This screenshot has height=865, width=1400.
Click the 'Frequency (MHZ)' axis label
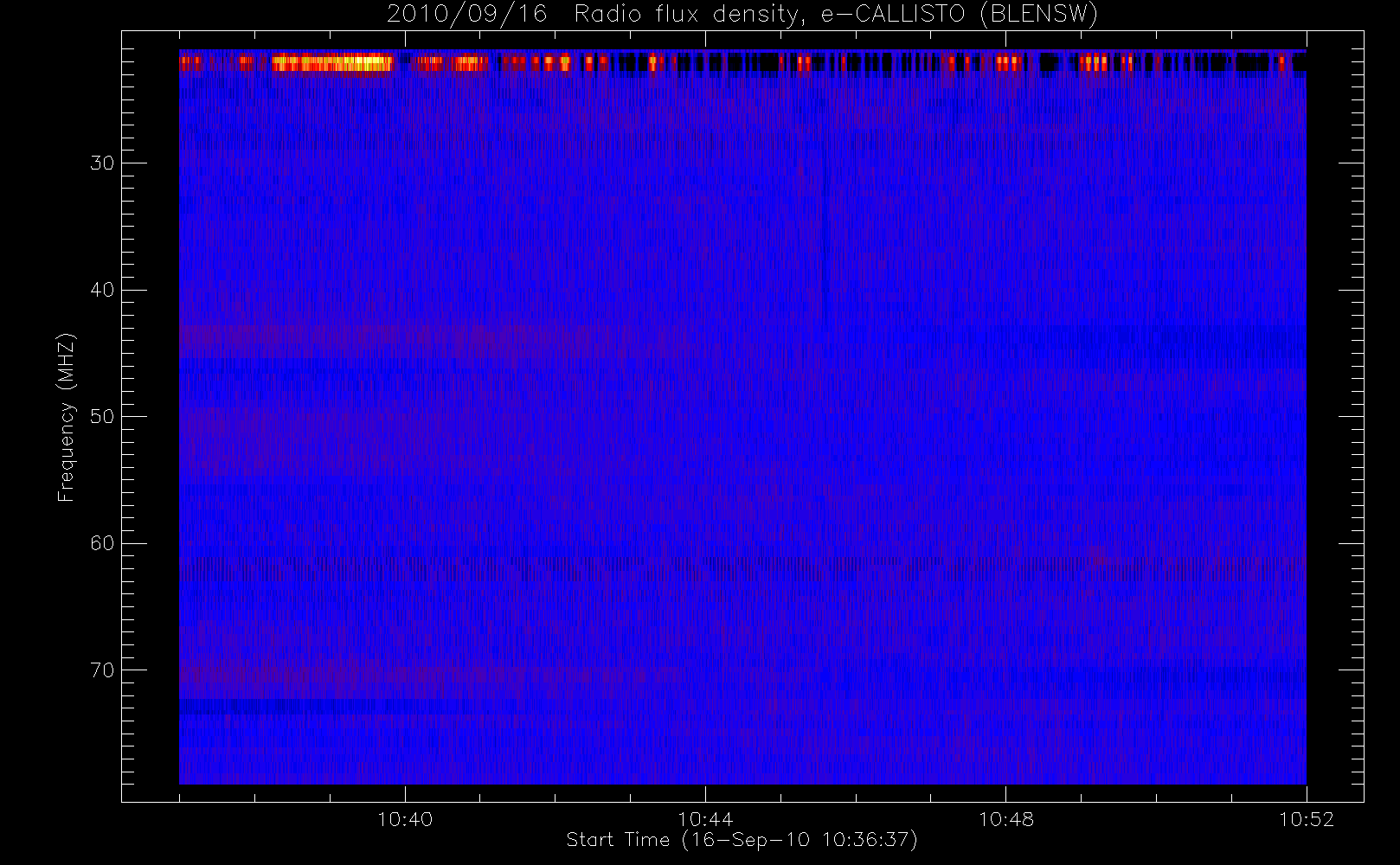click(x=66, y=418)
